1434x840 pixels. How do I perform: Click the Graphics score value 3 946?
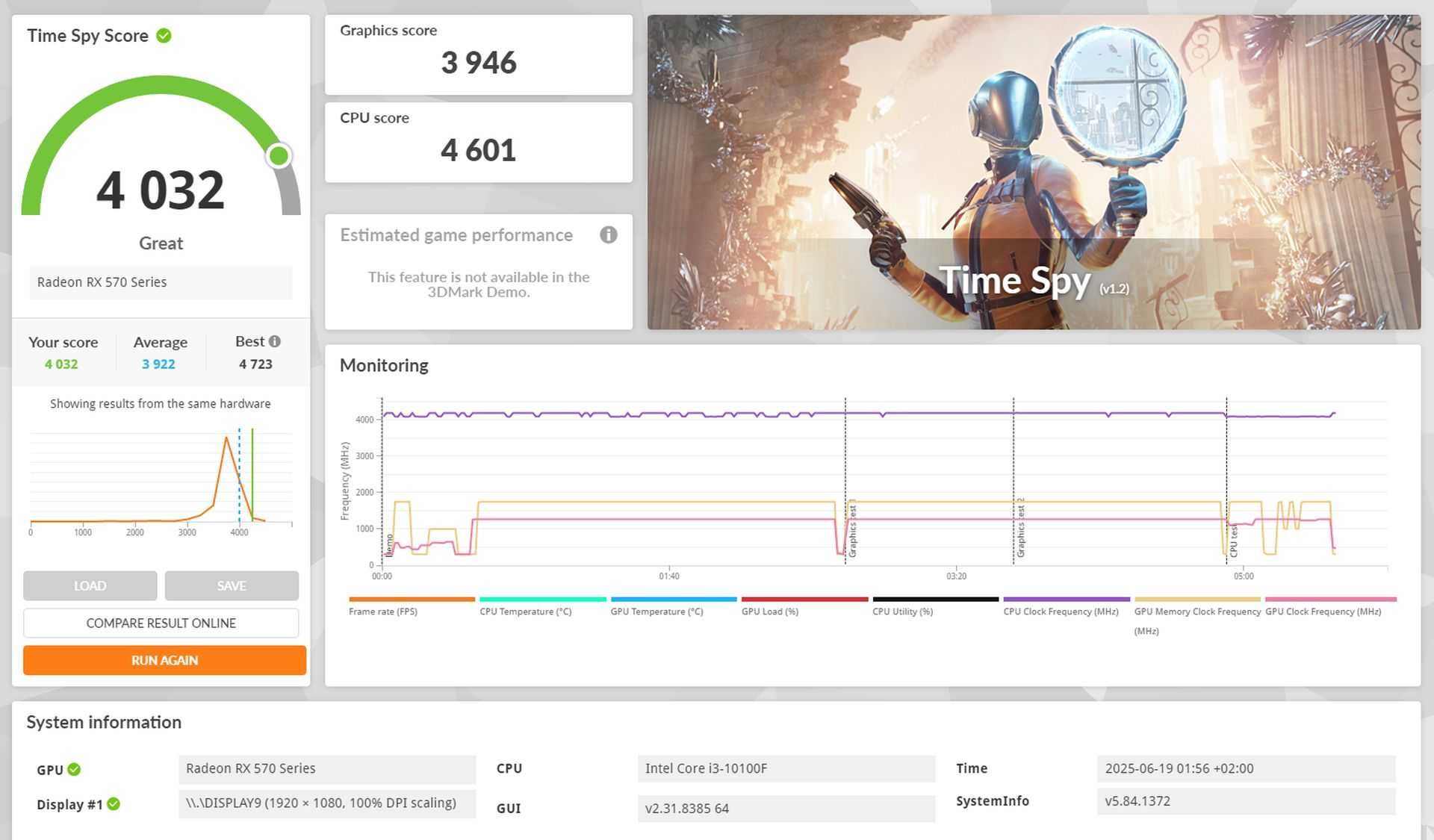(479, 63)
